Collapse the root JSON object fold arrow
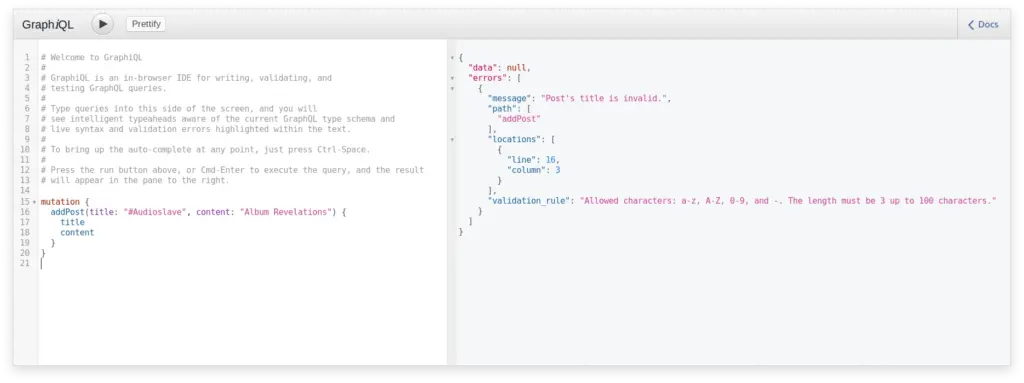1024x383 pixels. click(x=452, y=58)
